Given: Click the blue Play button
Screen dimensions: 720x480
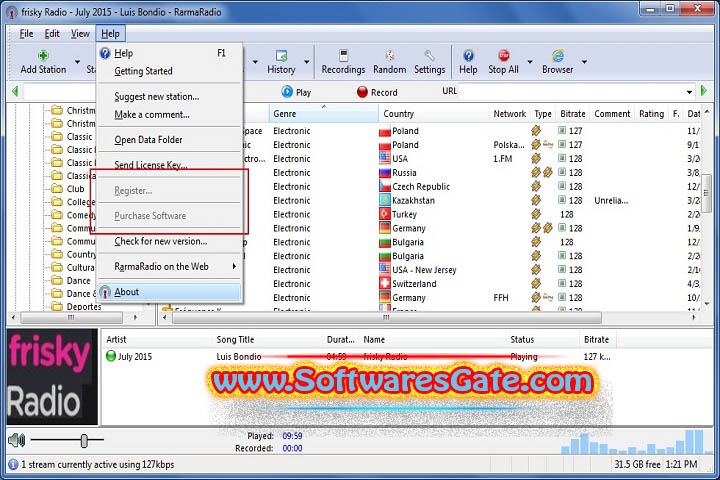Looking at the screenshot, I should (296, 92).
